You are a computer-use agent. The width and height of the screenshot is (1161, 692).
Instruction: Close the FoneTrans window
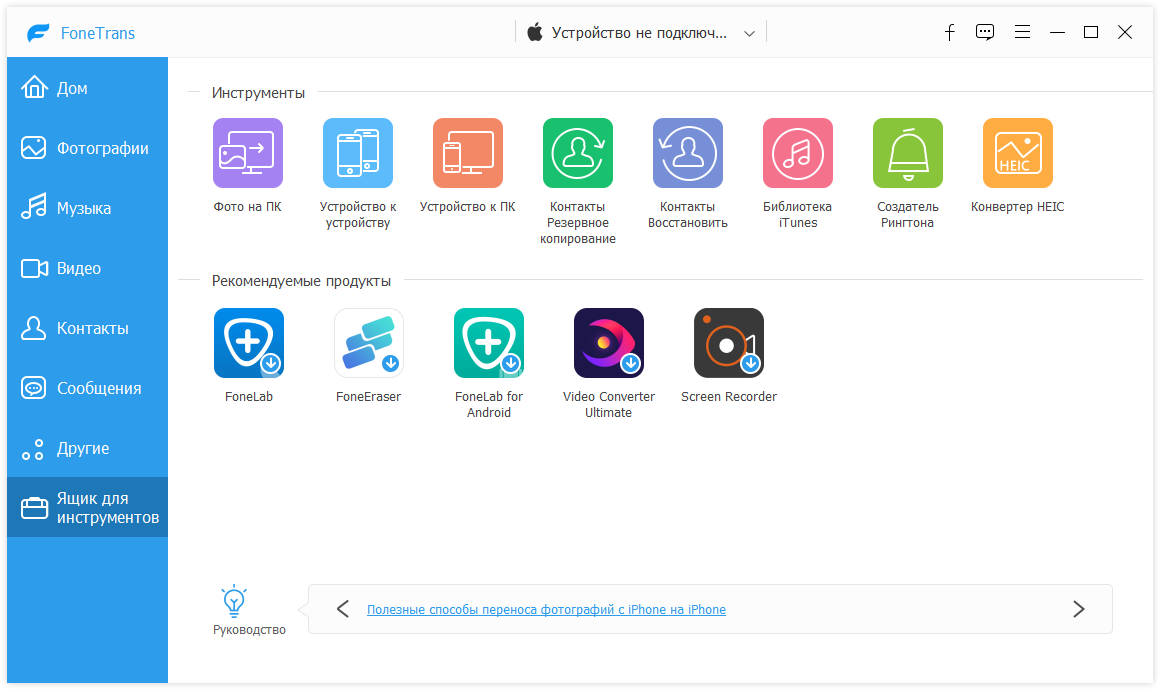click(1125, 32)
